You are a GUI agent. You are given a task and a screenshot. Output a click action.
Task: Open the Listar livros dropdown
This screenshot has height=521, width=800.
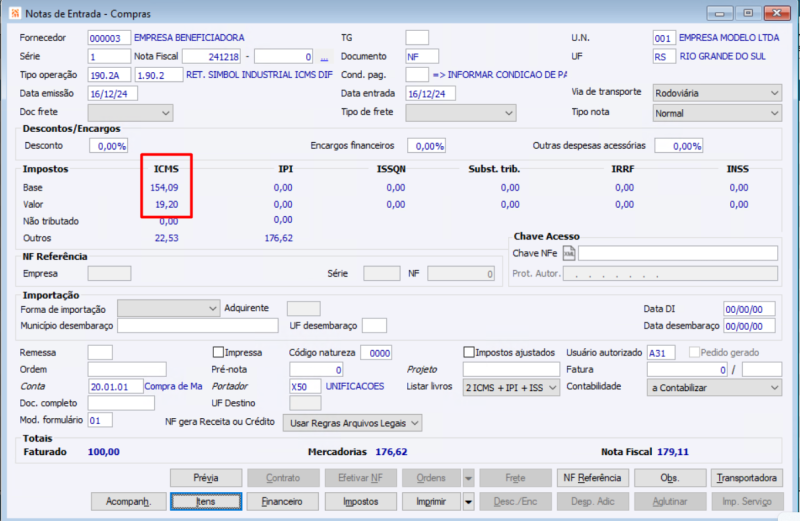pos(511,388)
